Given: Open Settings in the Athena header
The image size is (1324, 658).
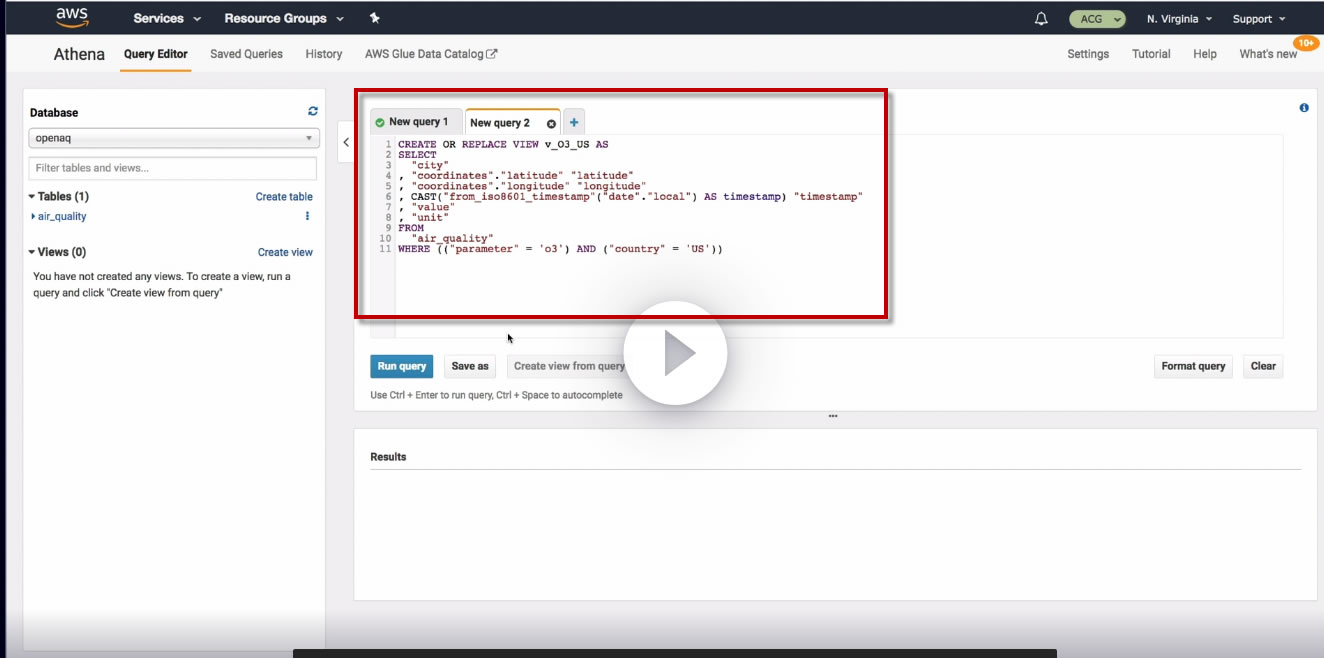Looking at the screenshot, I should click(x=1088, y=54).
